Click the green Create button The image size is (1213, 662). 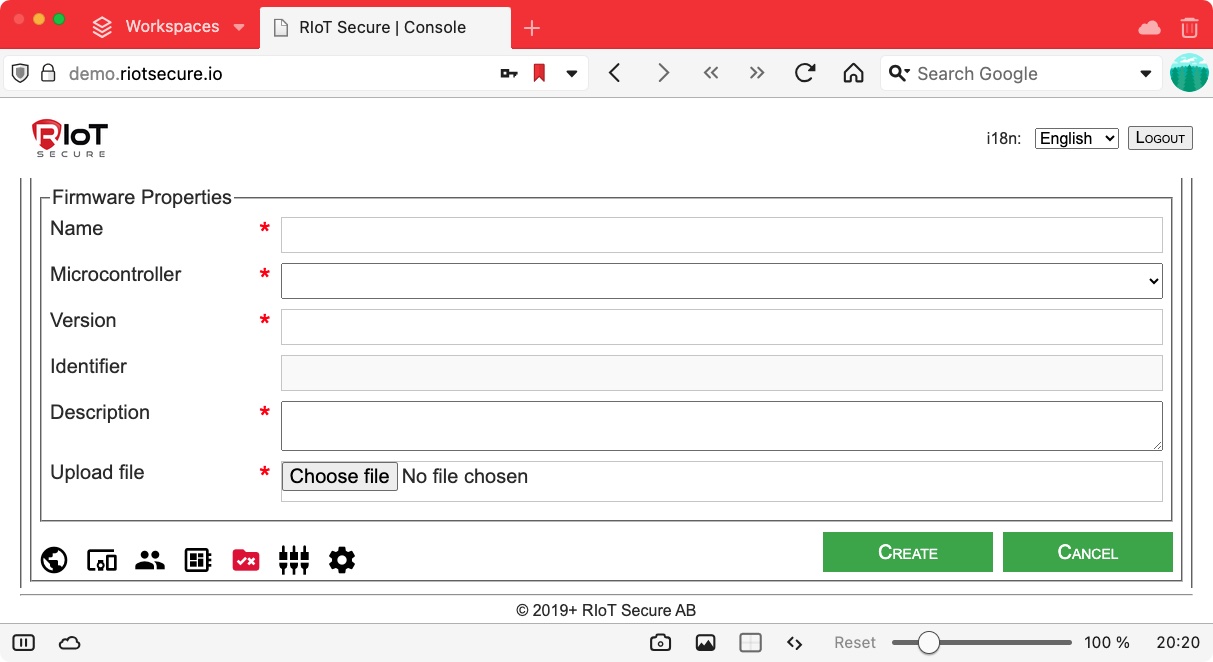907,552
